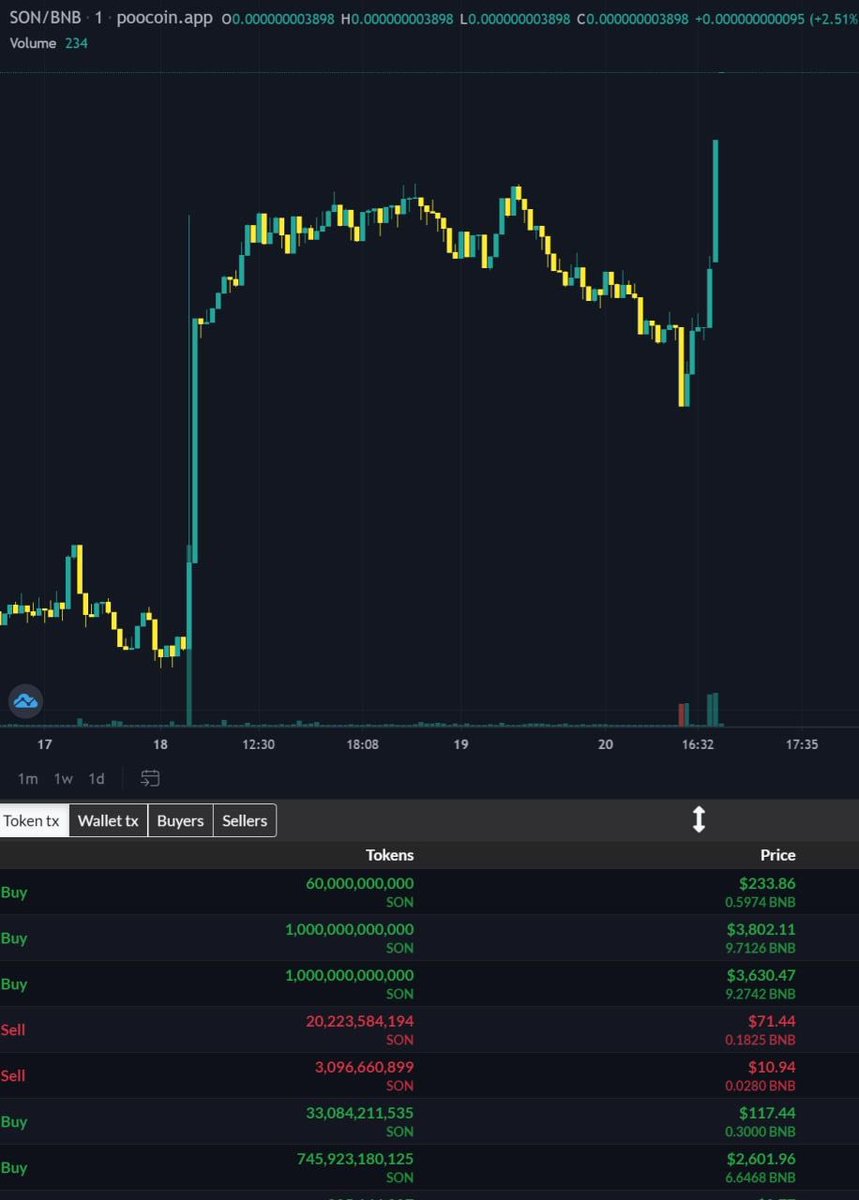
Task: Click the date 19 axis label
Action: [x=461, y=745]
